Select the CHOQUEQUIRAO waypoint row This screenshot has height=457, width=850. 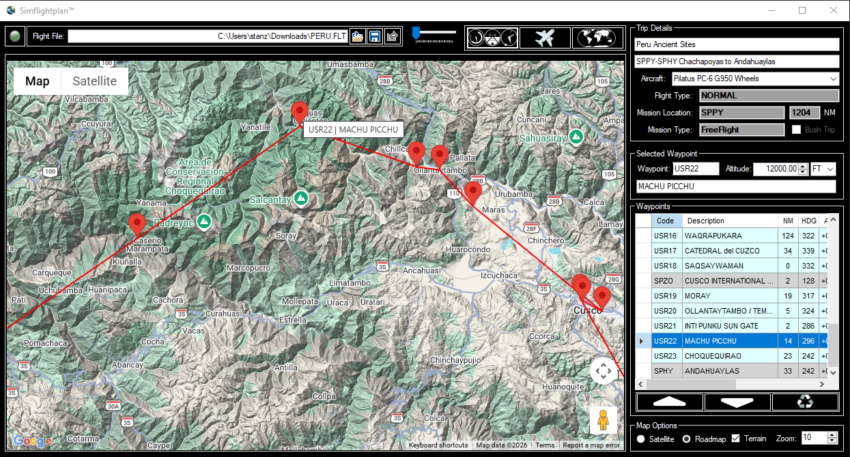pos(732,356)
